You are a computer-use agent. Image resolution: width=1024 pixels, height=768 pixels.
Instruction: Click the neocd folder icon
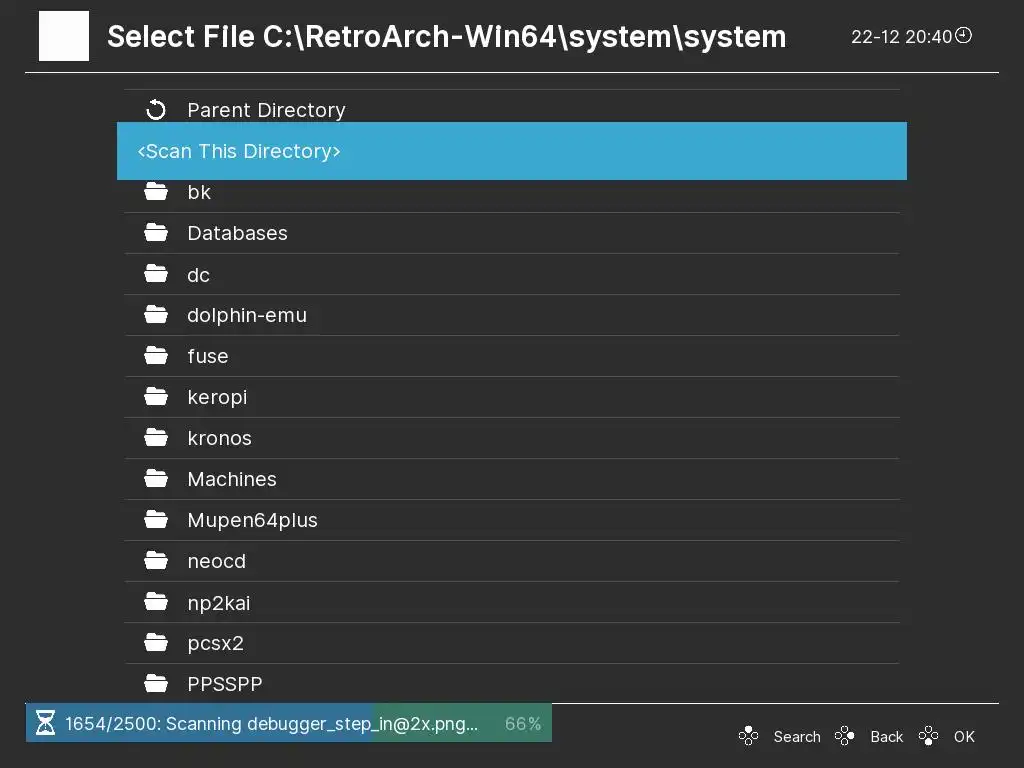[x=155, y=561]
